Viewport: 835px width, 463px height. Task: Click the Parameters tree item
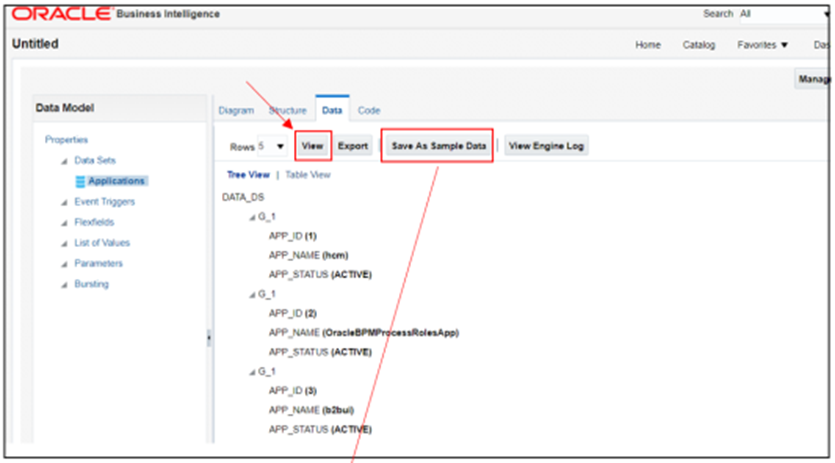coord(99,264)
